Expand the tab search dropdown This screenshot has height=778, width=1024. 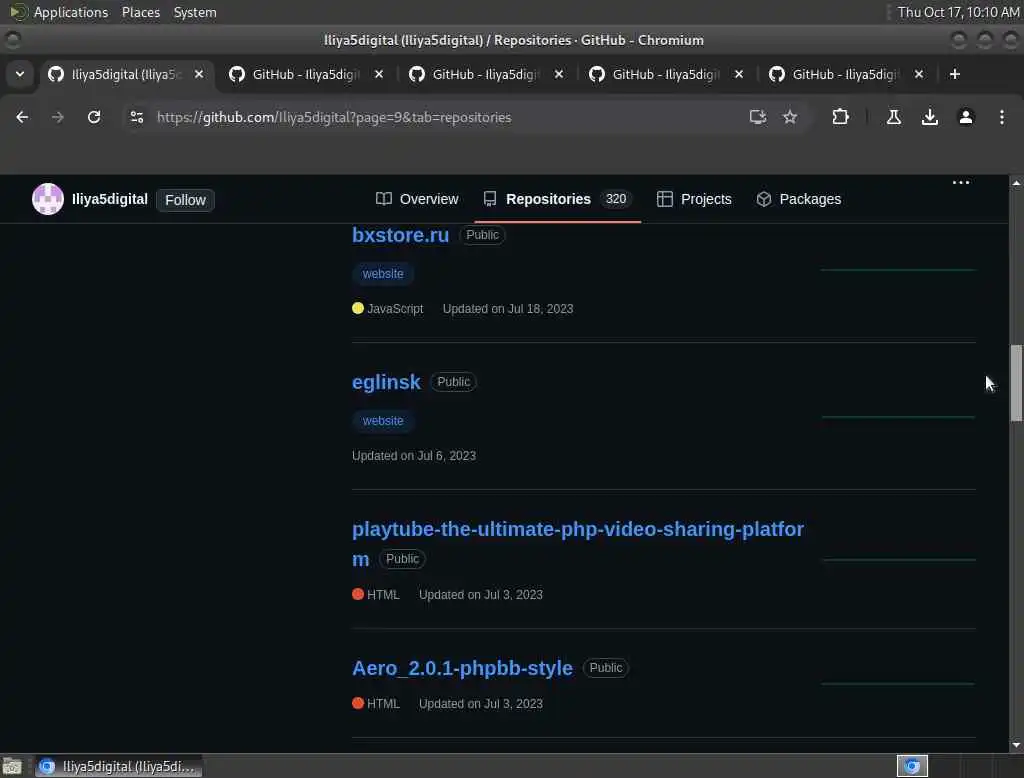click(x=20, y=74)
